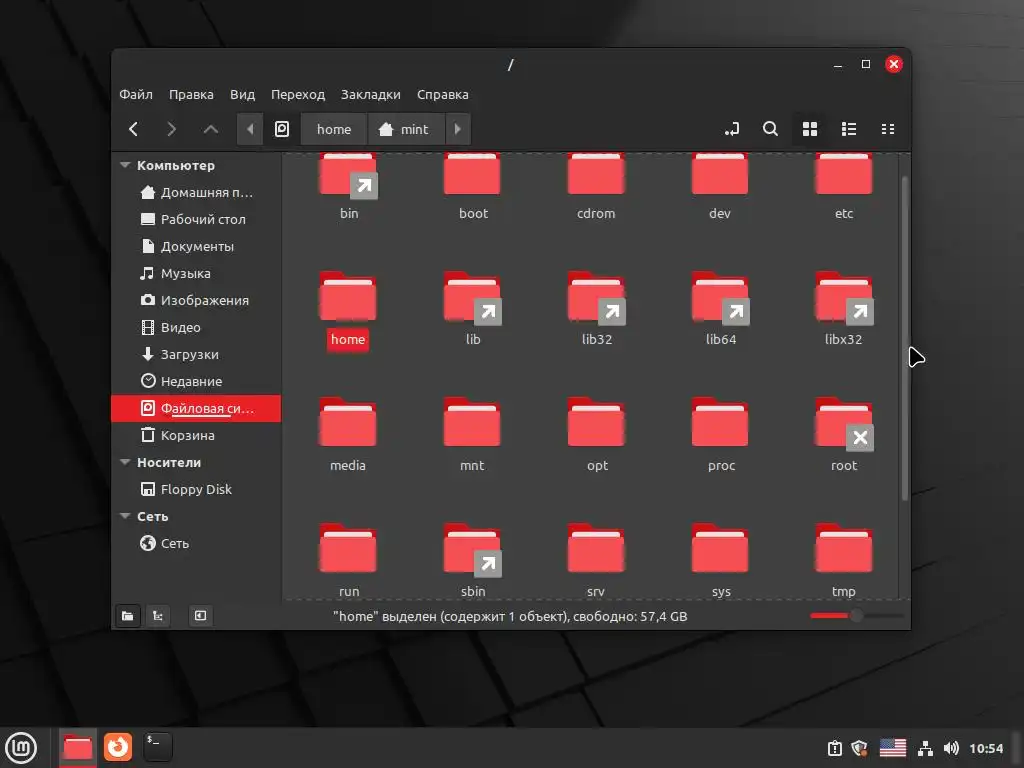Adjust the icon zoom slider
Image resolution: width=1024 pixels, height=768 pixels.
(x=856, y=615)
